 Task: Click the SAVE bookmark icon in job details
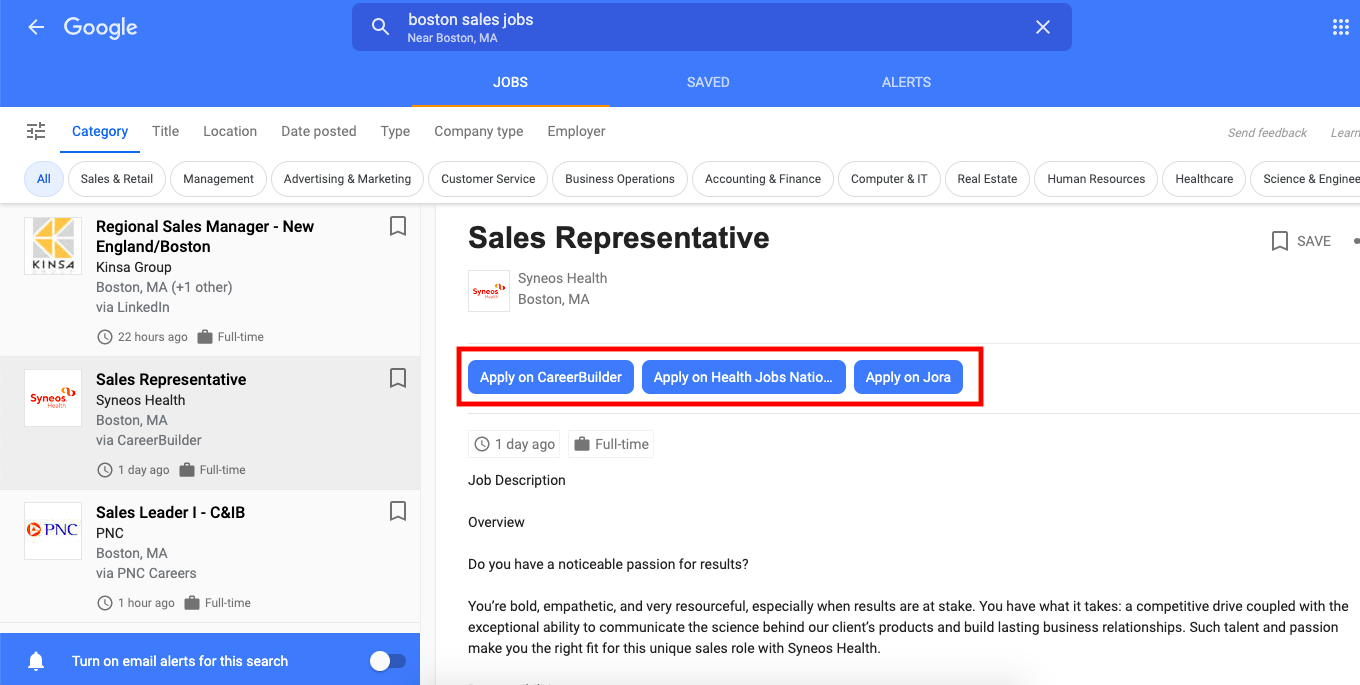pyautogui.click(x=1279, y=241)
